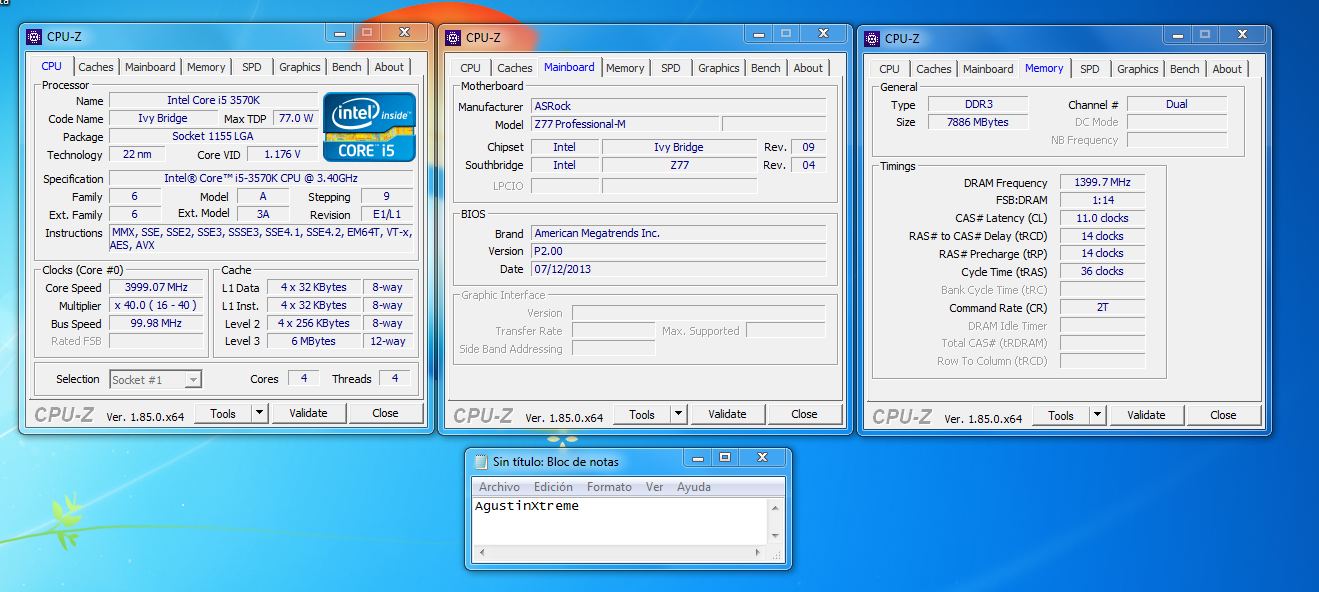Screen dimensions: 1319x592
Task: Open SPD tab in middle CPU-Z window
Action: point(671,68)
